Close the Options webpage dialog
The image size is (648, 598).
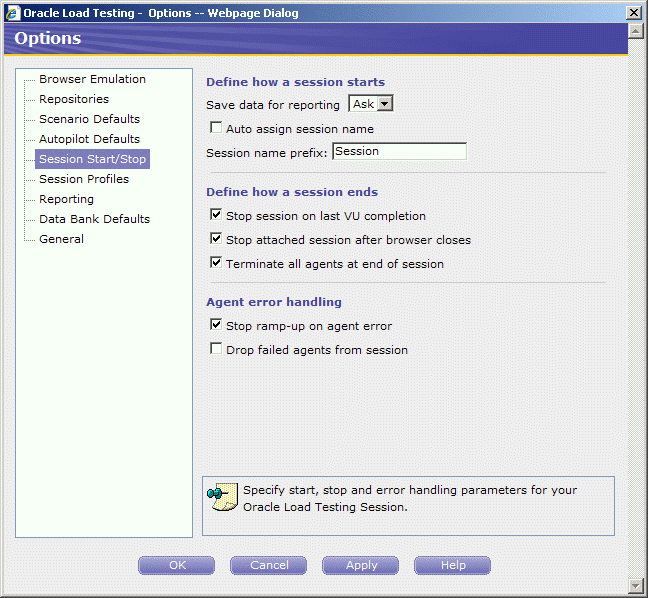tap(634, 13)
